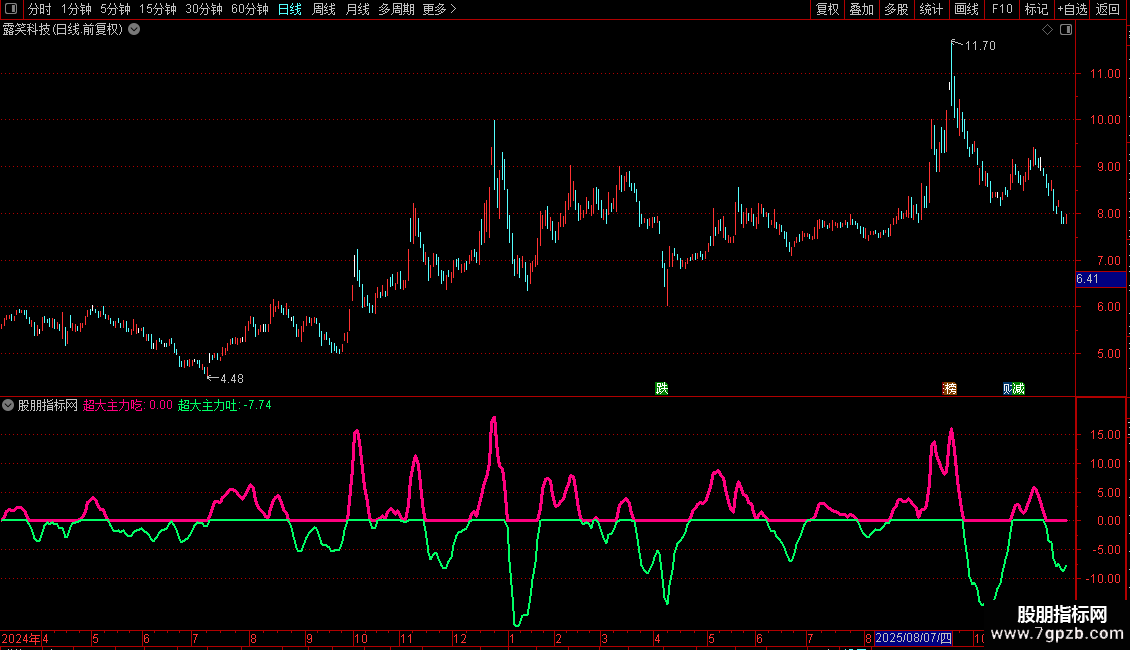Click the 15.00 indicator axis label

pos(1105,435)
